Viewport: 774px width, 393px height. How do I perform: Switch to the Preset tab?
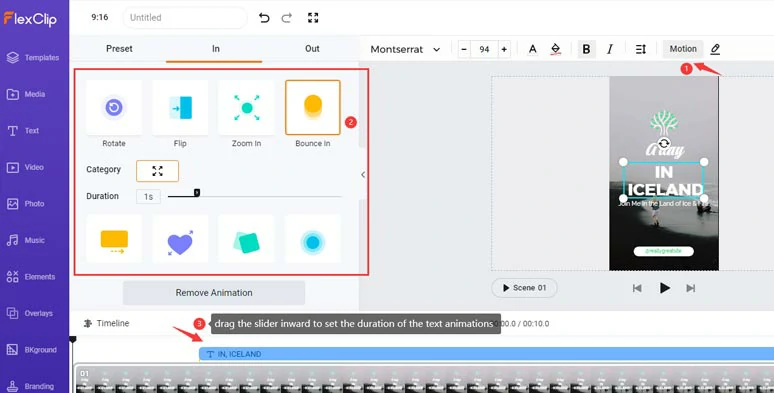119,49
